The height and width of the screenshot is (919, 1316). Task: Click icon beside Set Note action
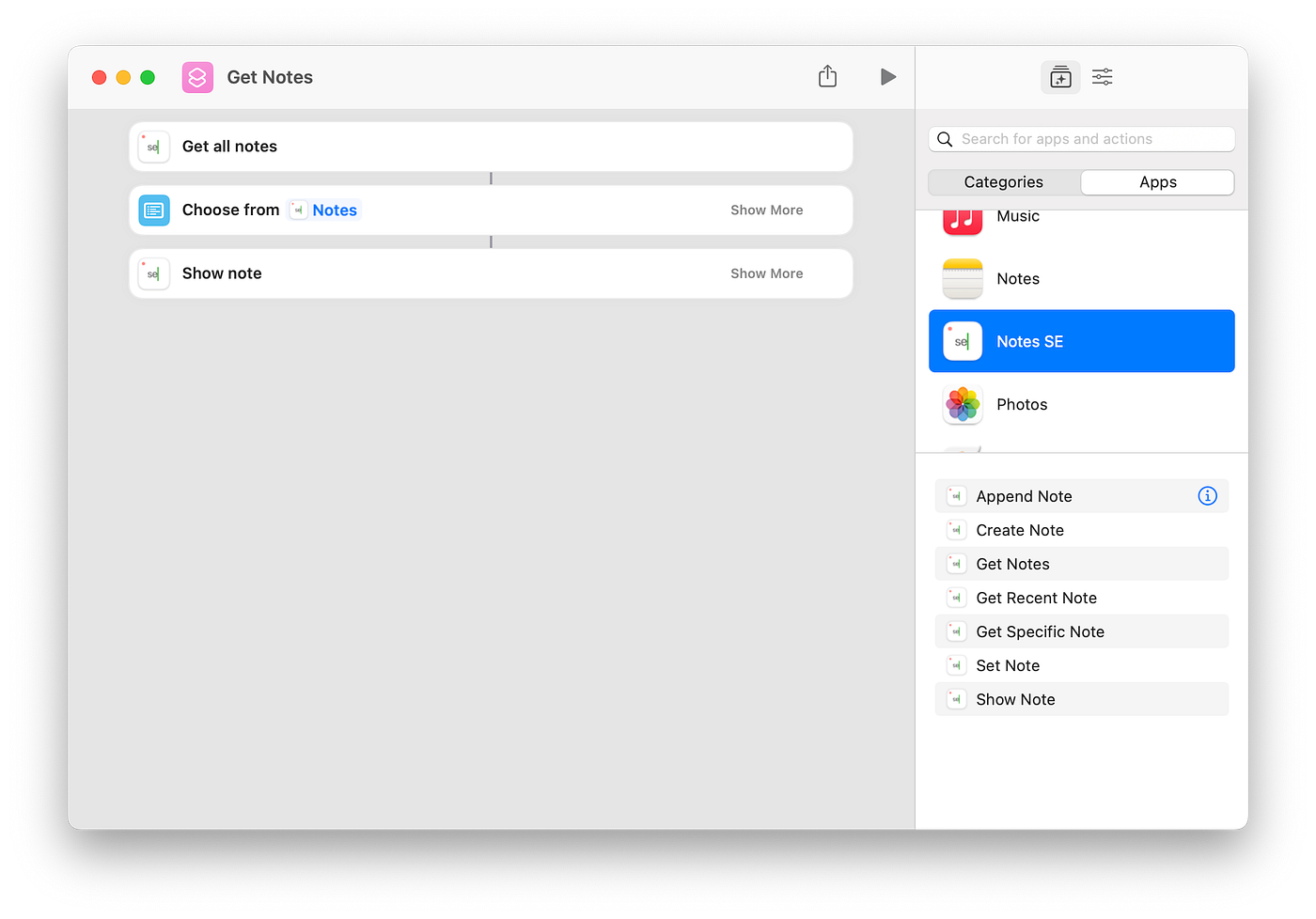(x=956, y=665)
